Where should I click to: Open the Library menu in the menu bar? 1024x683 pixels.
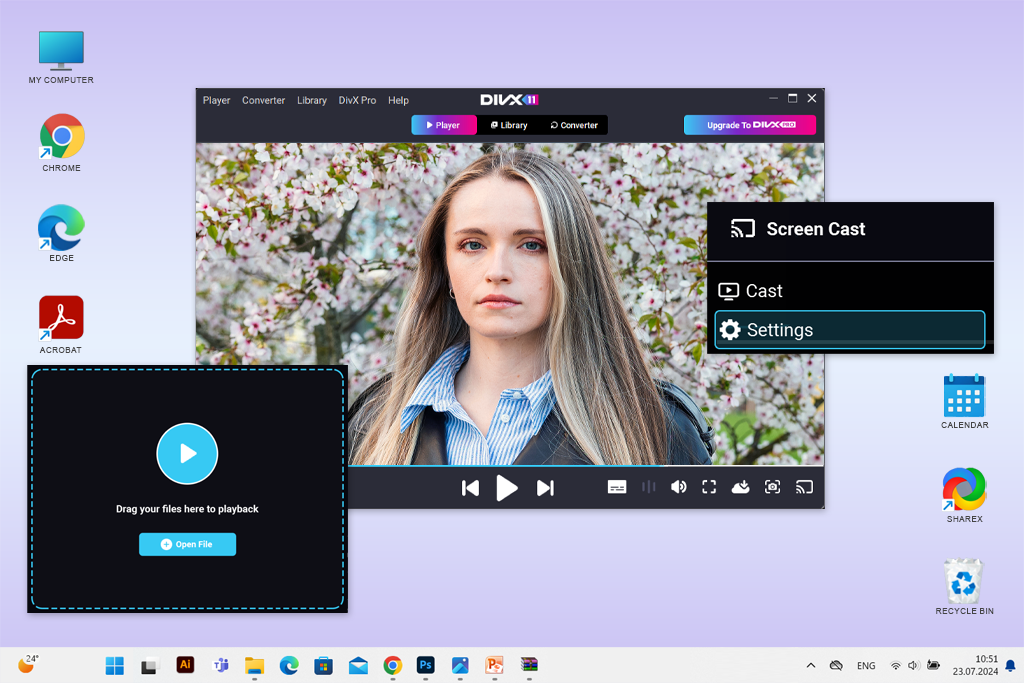coord(312,101)
